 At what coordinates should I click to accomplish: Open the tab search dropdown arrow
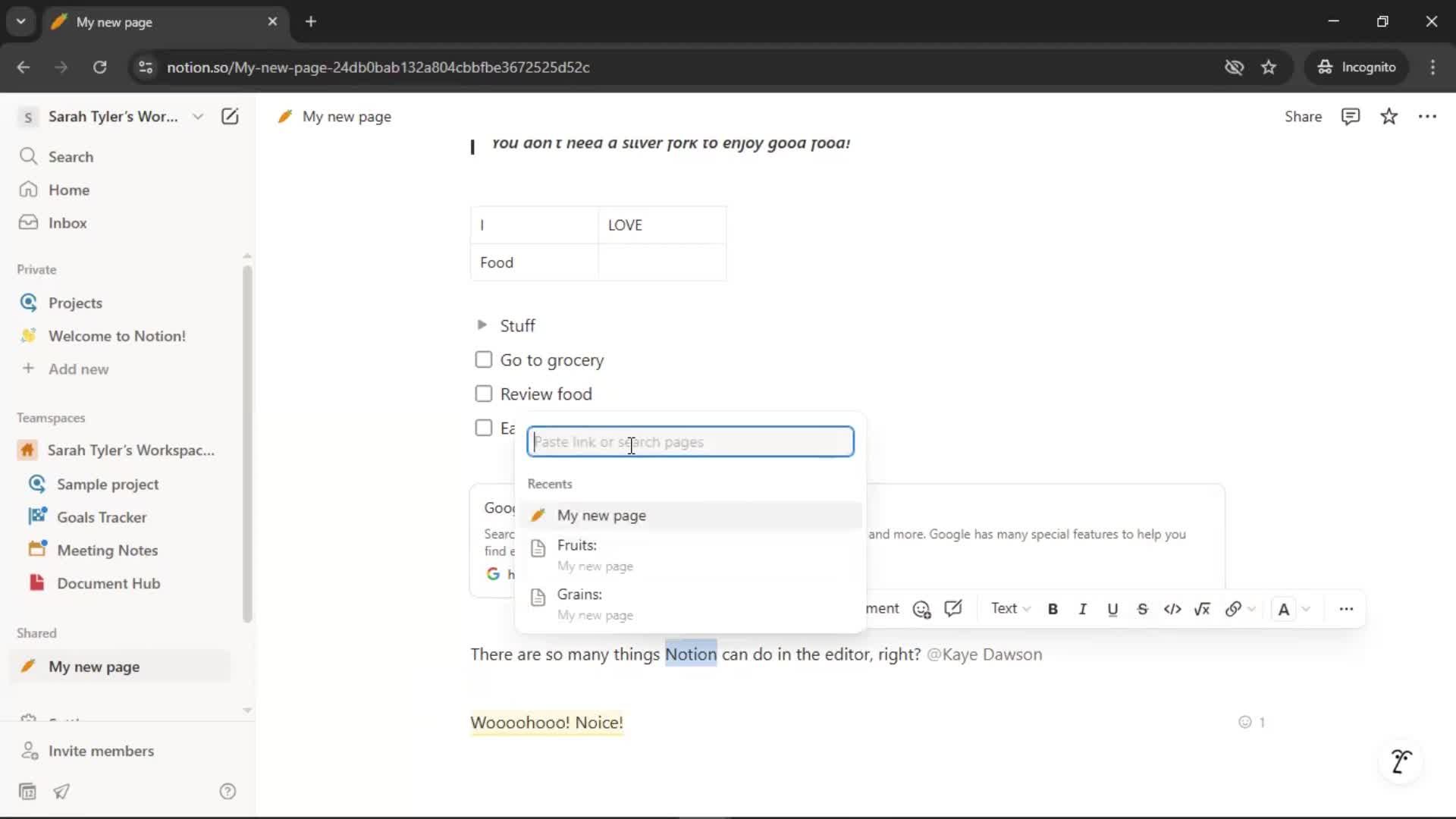point(20,21)
